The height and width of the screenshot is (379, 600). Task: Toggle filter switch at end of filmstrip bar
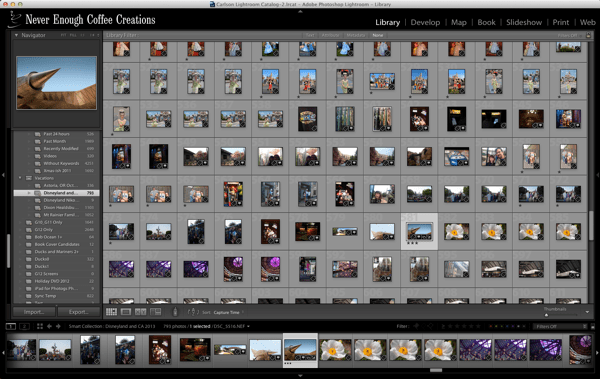point(593,327)
